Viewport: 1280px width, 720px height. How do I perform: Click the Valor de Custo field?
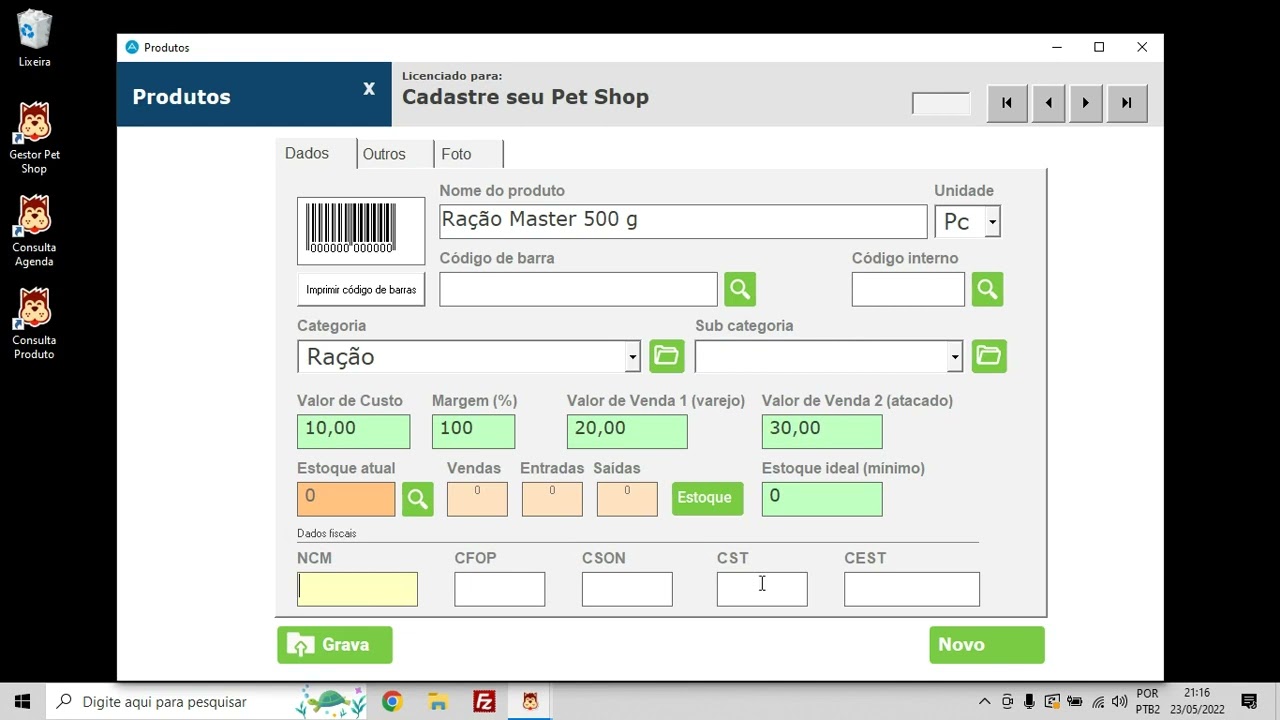point(353,431)
